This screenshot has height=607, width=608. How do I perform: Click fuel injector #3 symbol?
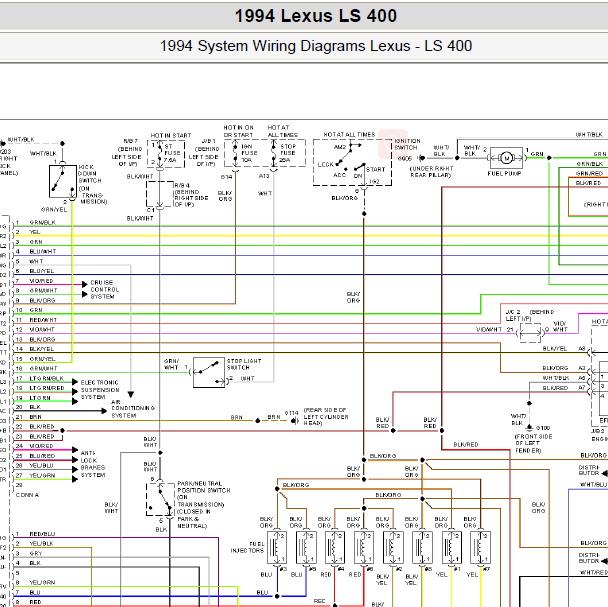[x=277, y=548]
